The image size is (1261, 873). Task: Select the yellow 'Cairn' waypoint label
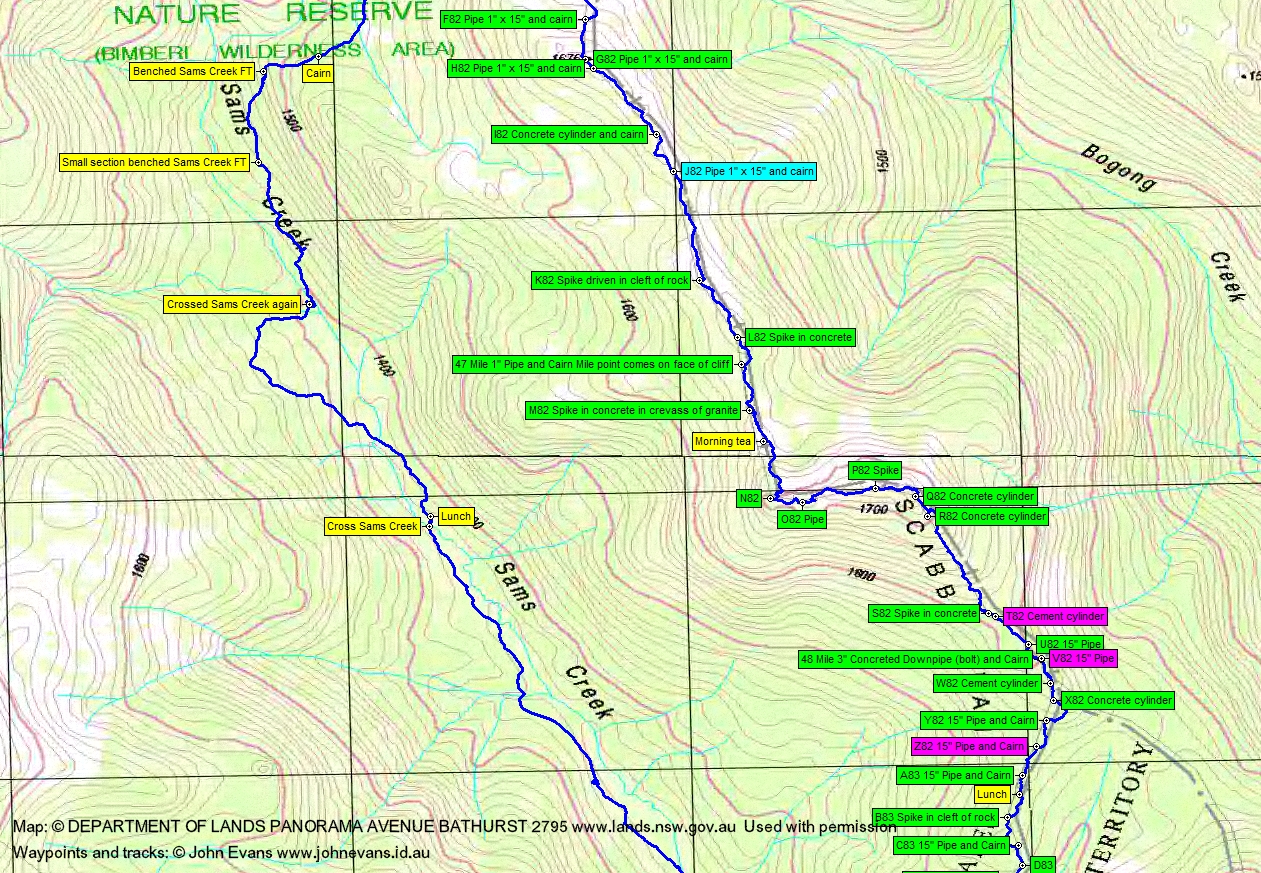pos(318,73)
